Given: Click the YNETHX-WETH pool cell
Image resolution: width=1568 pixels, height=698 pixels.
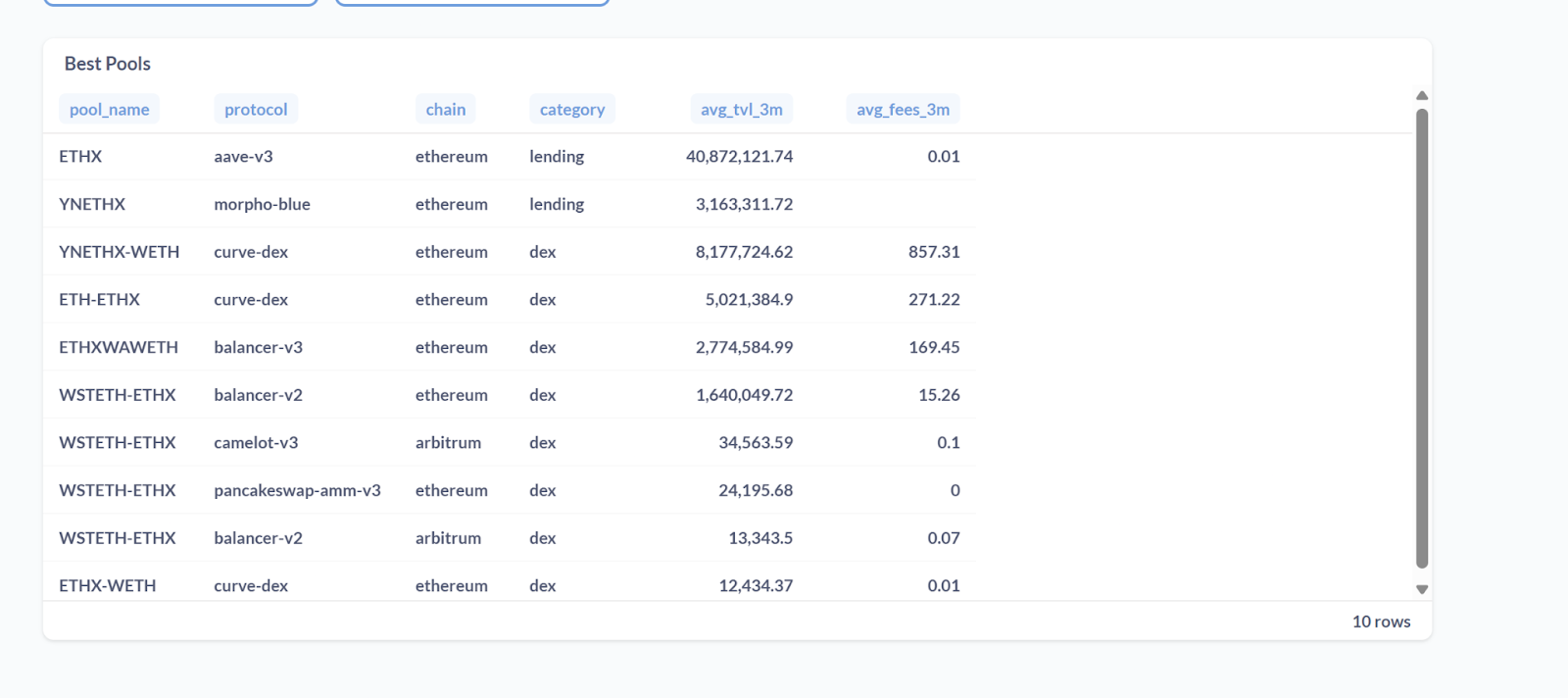Looking at the screenshot, I should pyautogui.click(x=119, y=252).
